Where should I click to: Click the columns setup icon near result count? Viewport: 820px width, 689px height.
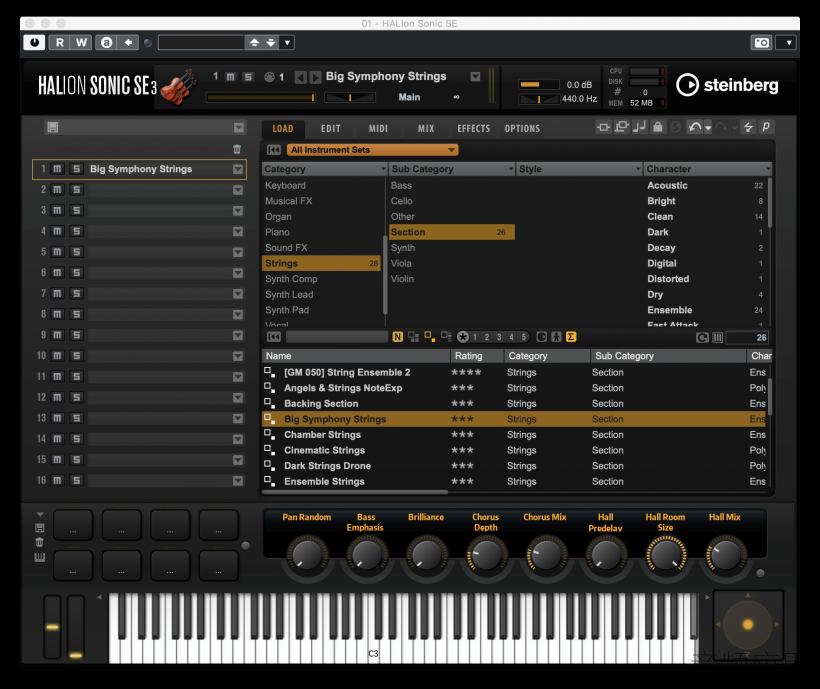[718, 338]
